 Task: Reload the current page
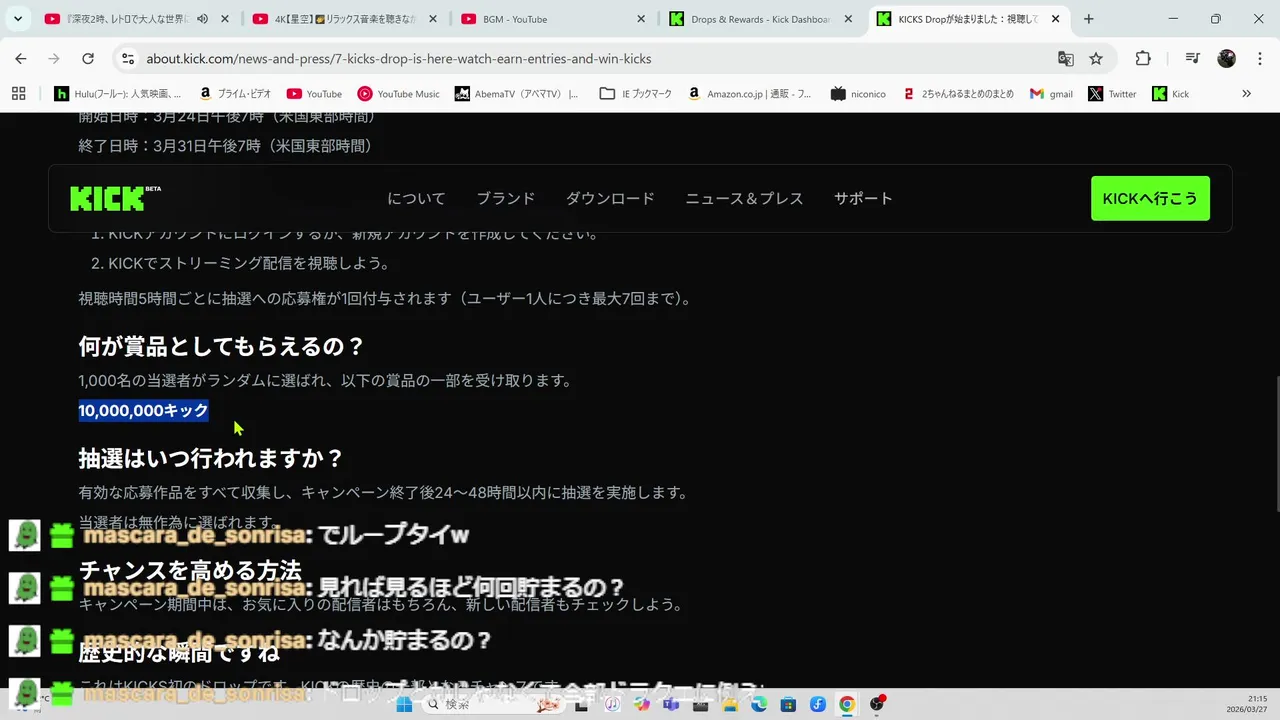click(88, 59)
